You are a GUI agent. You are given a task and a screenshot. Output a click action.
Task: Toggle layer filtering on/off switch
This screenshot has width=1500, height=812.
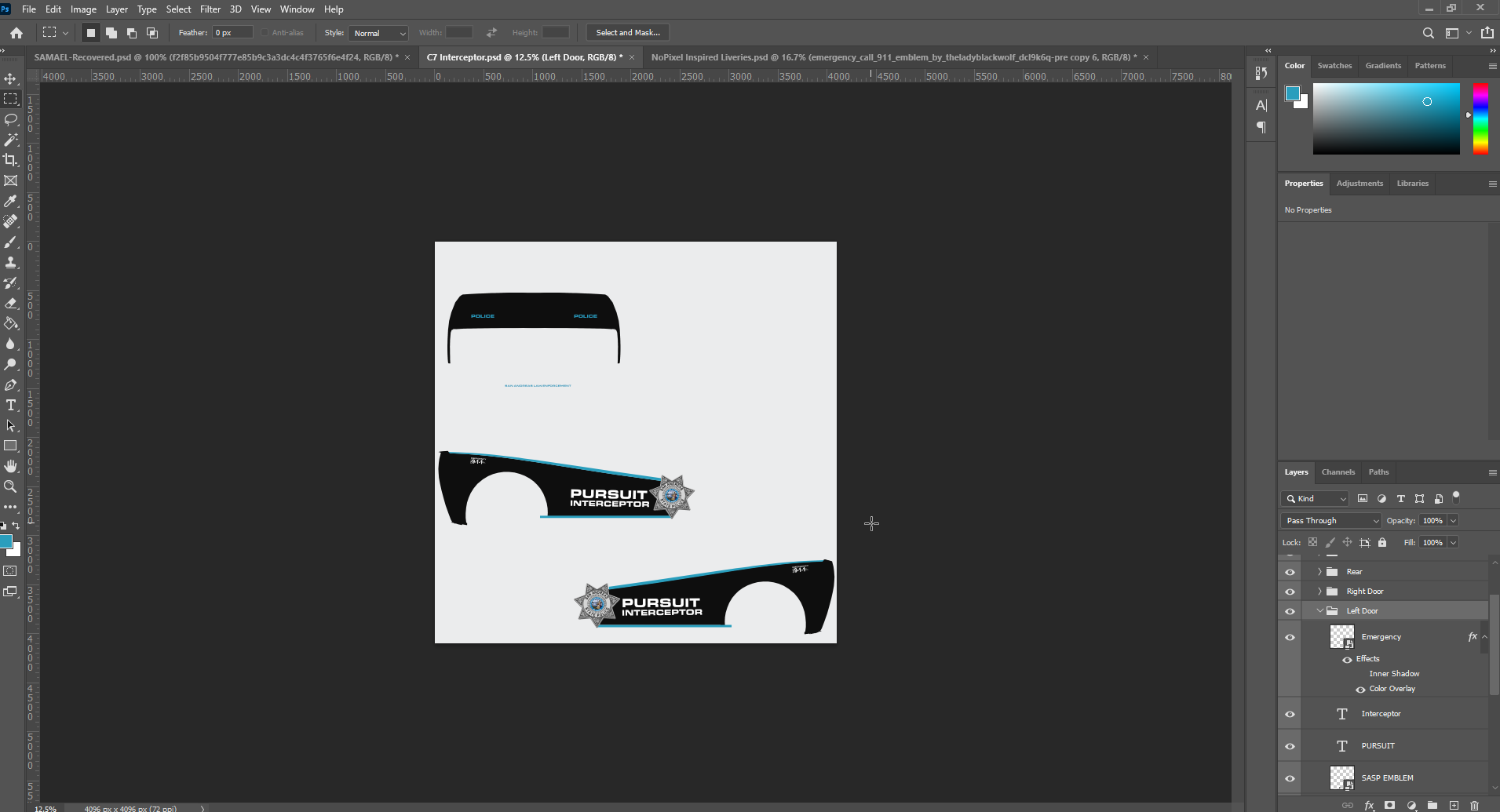coord(1456,497)
